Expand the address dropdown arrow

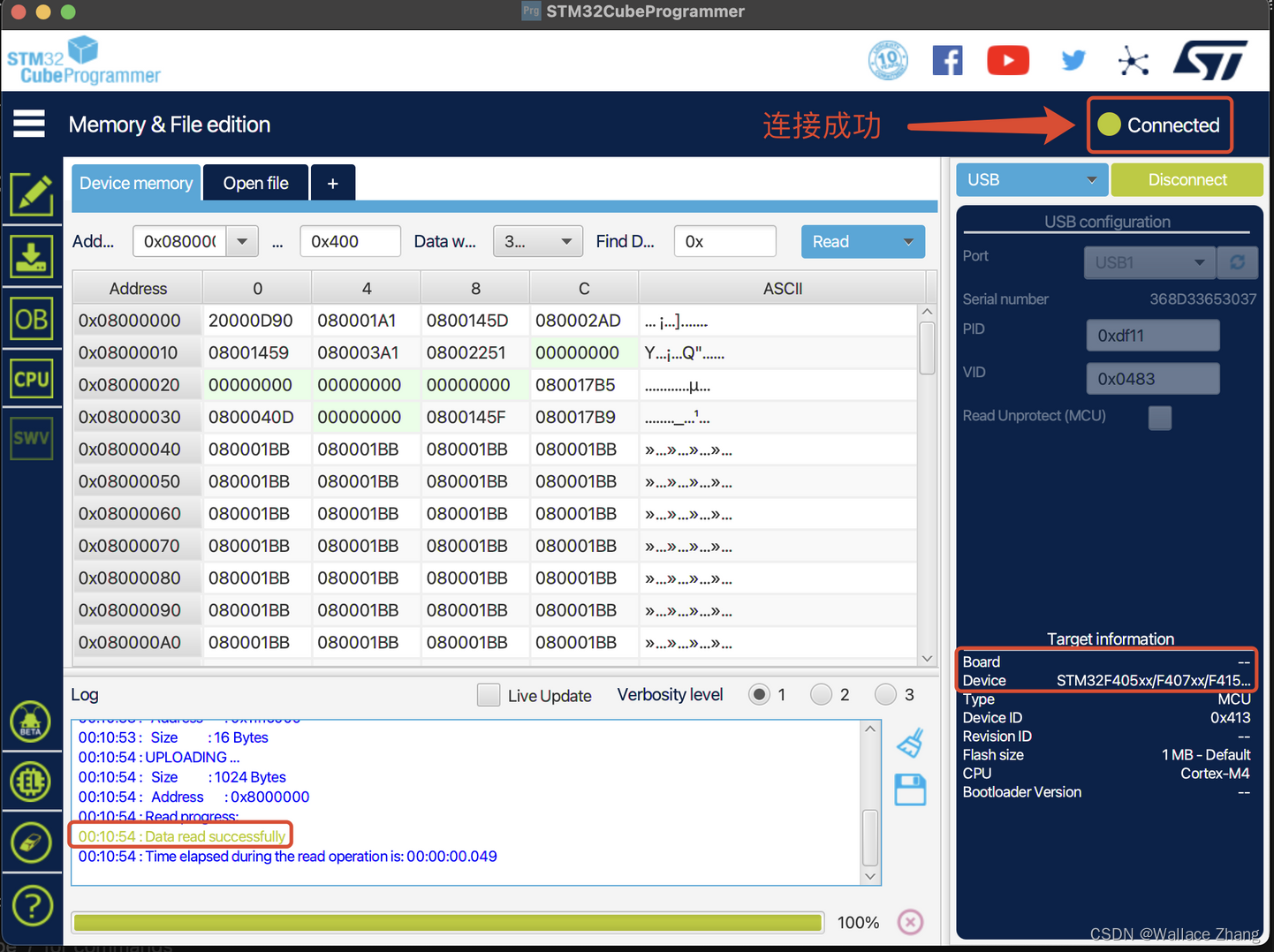242,241
